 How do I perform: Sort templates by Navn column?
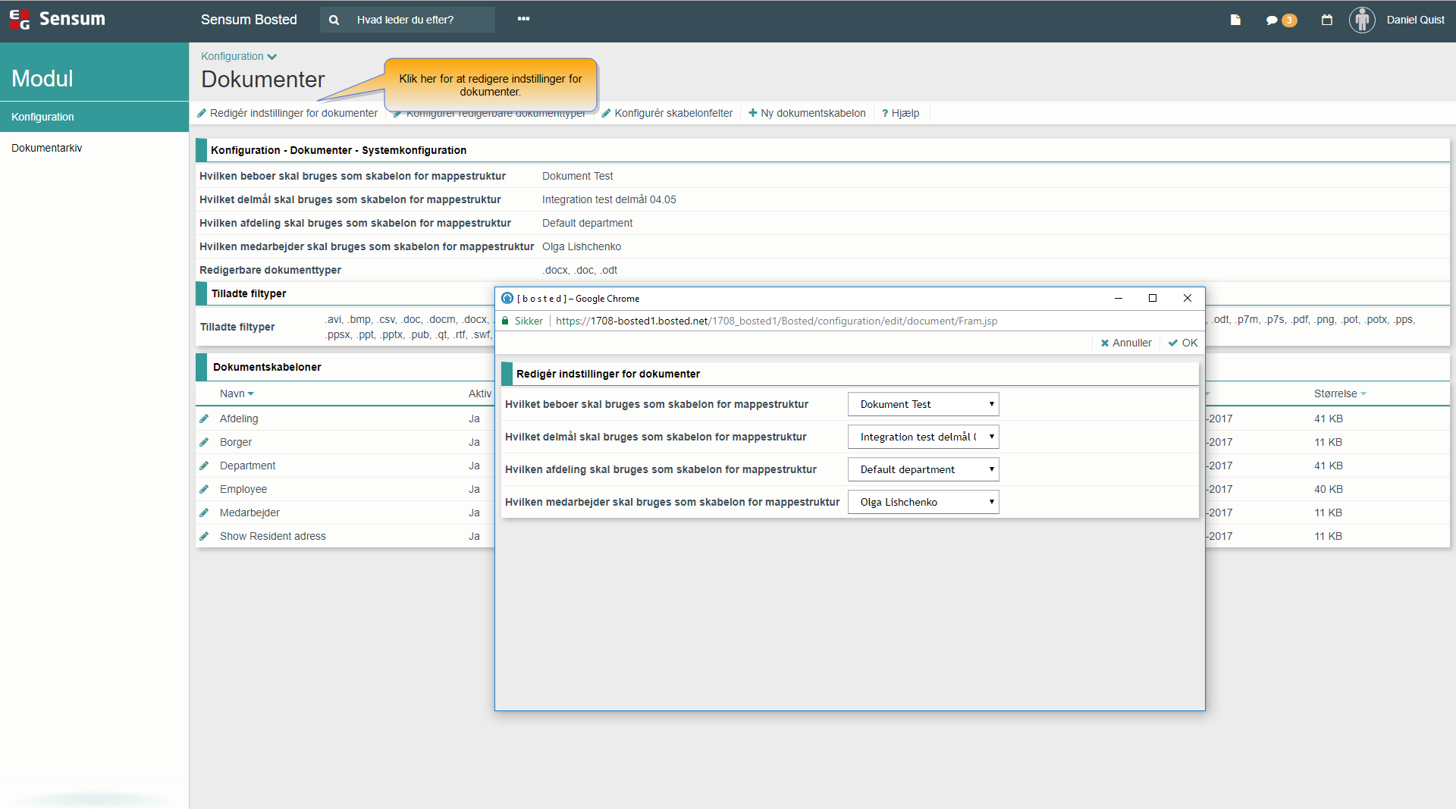coord(237,393)
